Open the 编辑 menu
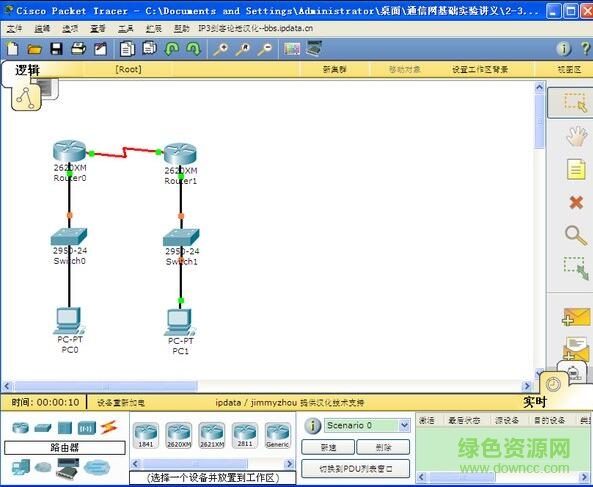593x487 pixels. point(42,29)
